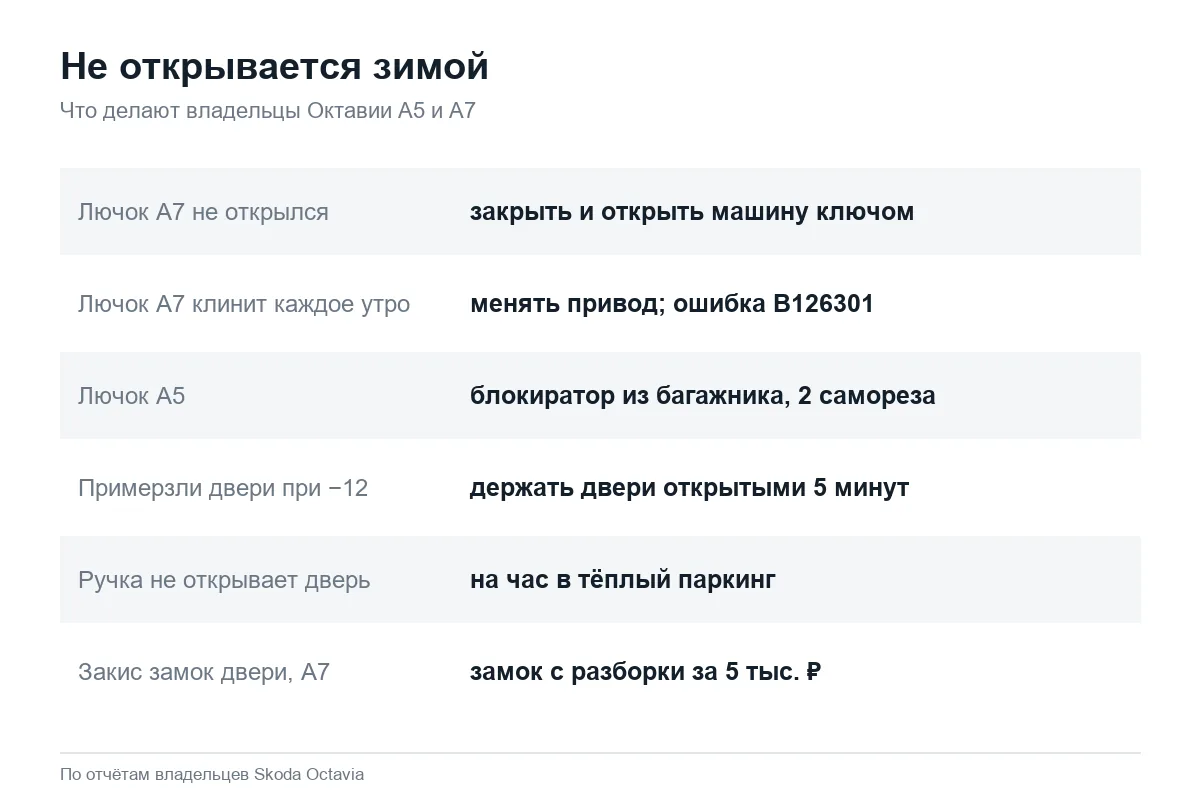Select subtitle "Что делают владельцы Октавии A5 и A7"
Image resolution: width=1200 pixels, height=800 pixels.
[x=268, y=111]
